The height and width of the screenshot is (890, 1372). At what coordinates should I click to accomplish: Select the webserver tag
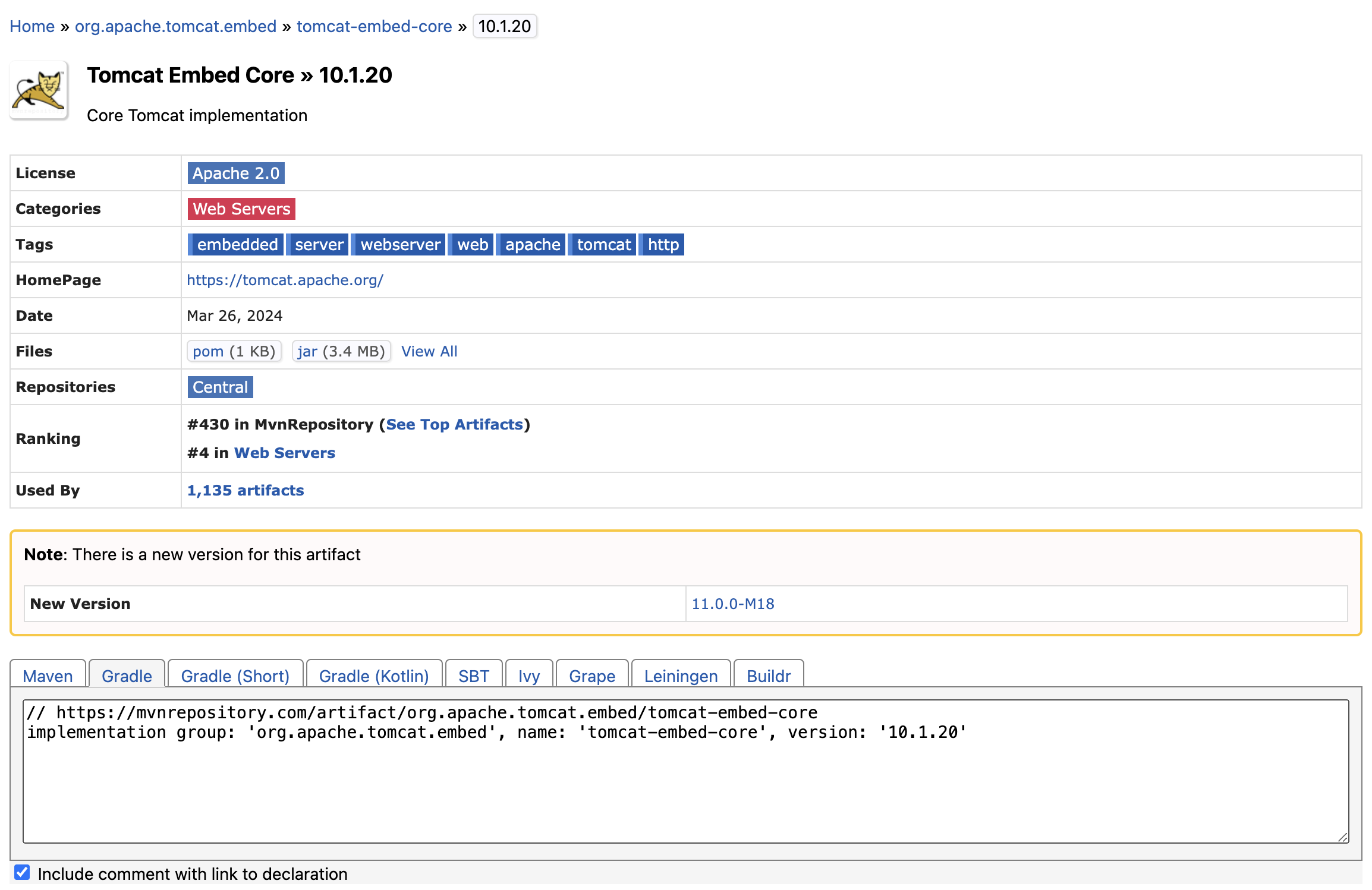pyautogui.click(x=398, y=244)
